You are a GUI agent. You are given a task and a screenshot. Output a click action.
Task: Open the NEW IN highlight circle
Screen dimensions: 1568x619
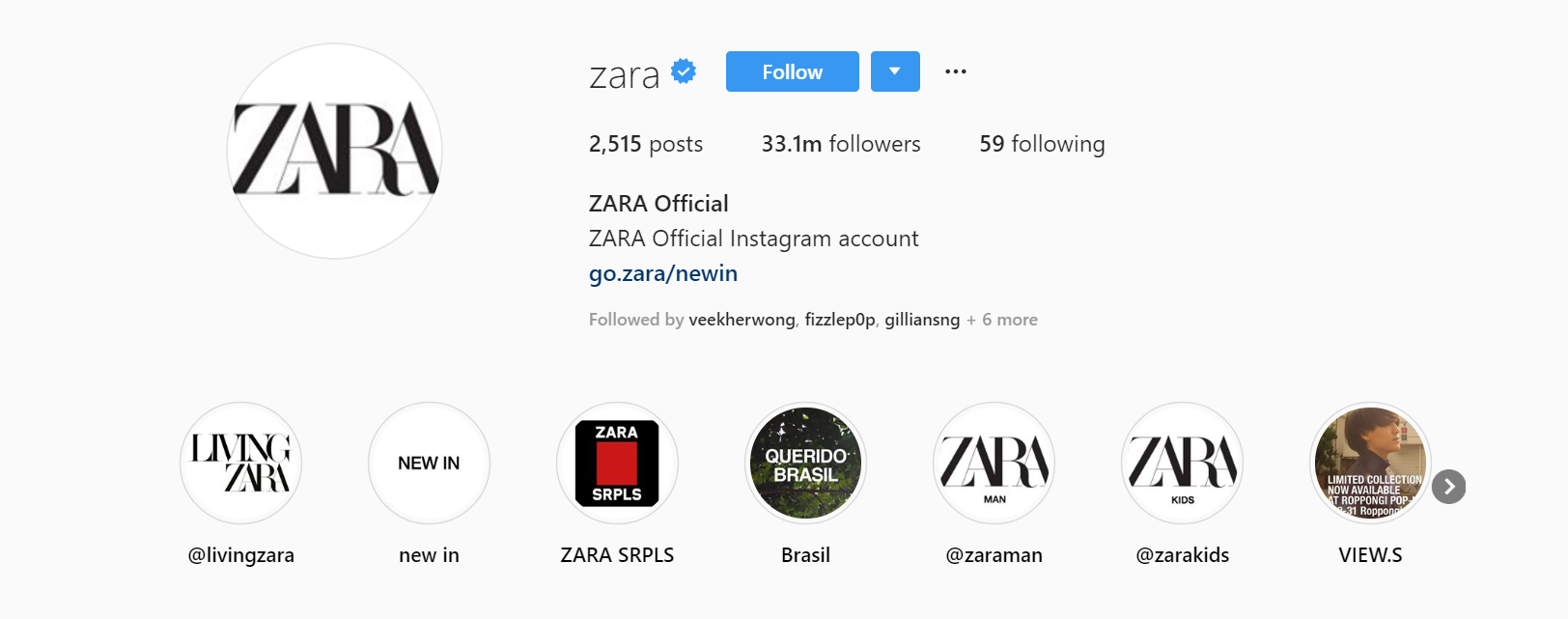point(429,464)
